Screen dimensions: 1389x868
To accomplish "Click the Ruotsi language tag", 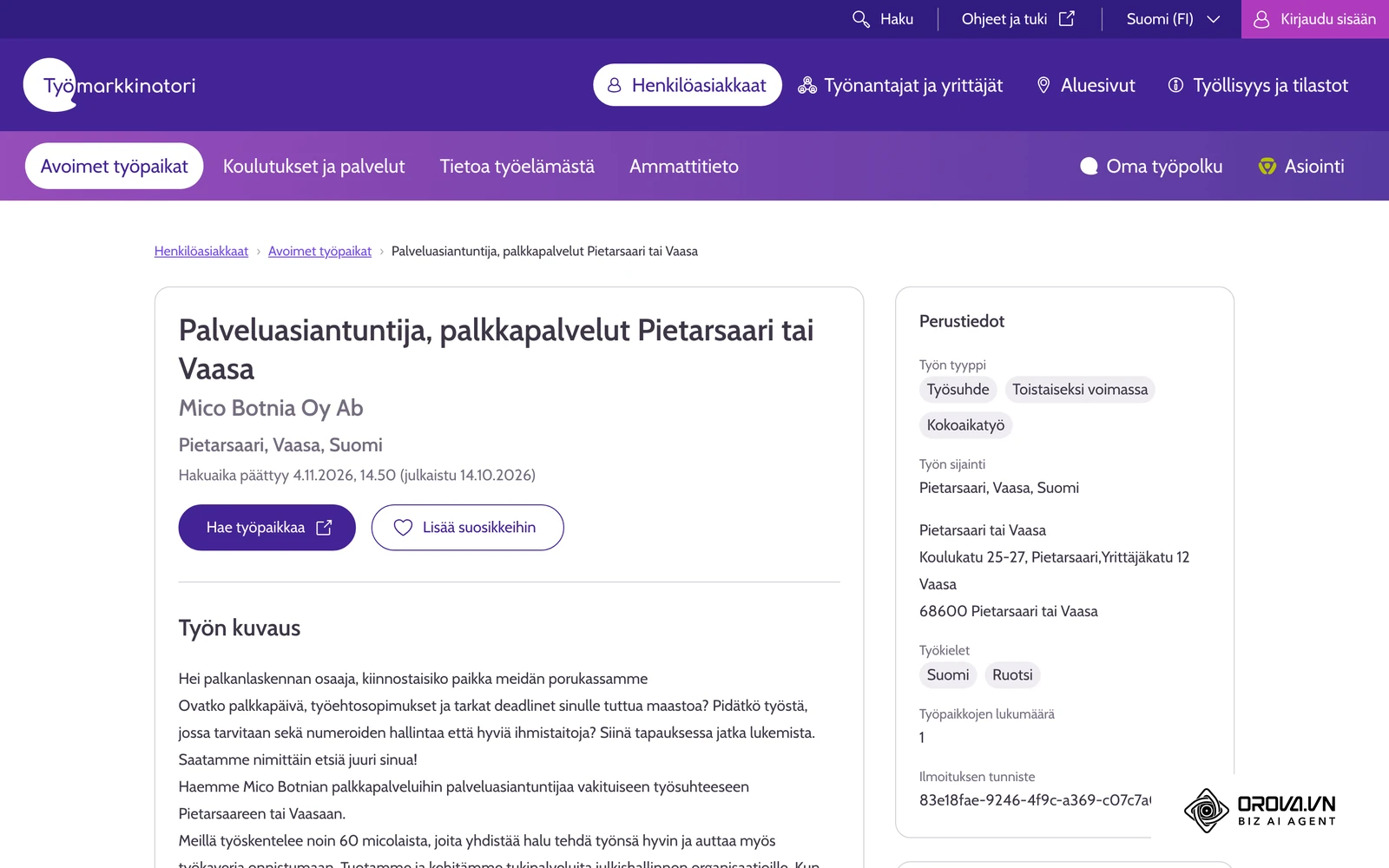I will pyautogui.click(x=1012, y=675).
